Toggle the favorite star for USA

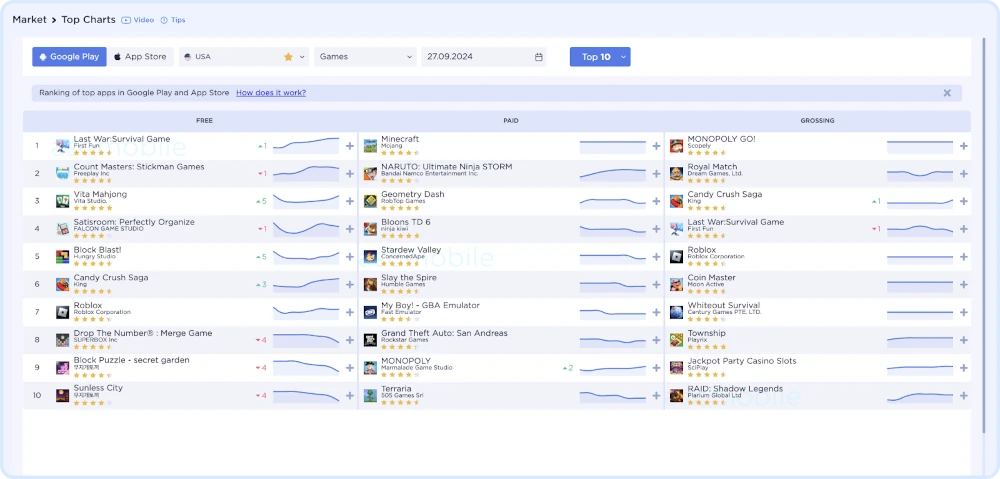(x=288, y=57)
